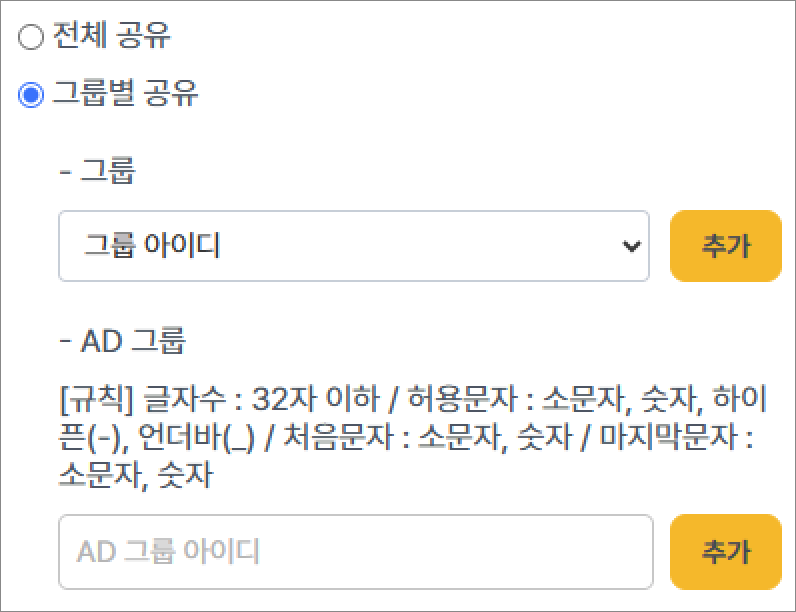Screen dimensions: 796x612
Task: Click the 전체 공유 label text
Action: (x=111, y=37)
